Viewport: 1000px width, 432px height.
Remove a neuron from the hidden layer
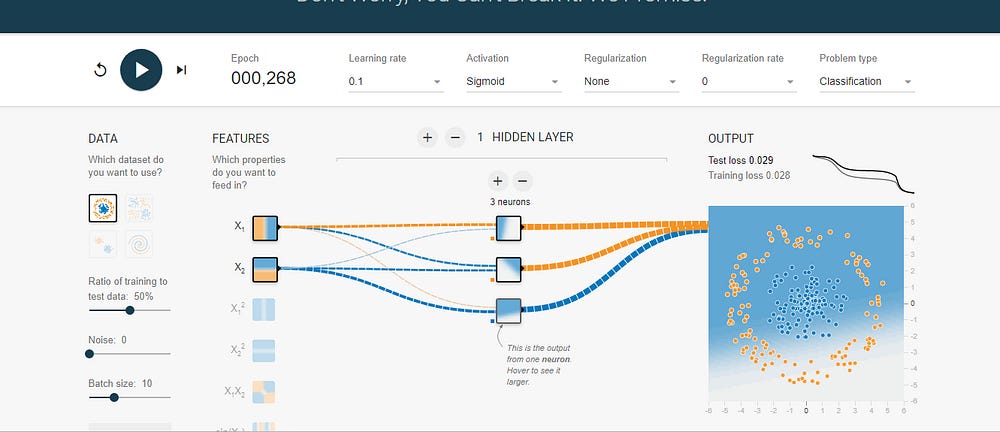click(x=522, y=181)
